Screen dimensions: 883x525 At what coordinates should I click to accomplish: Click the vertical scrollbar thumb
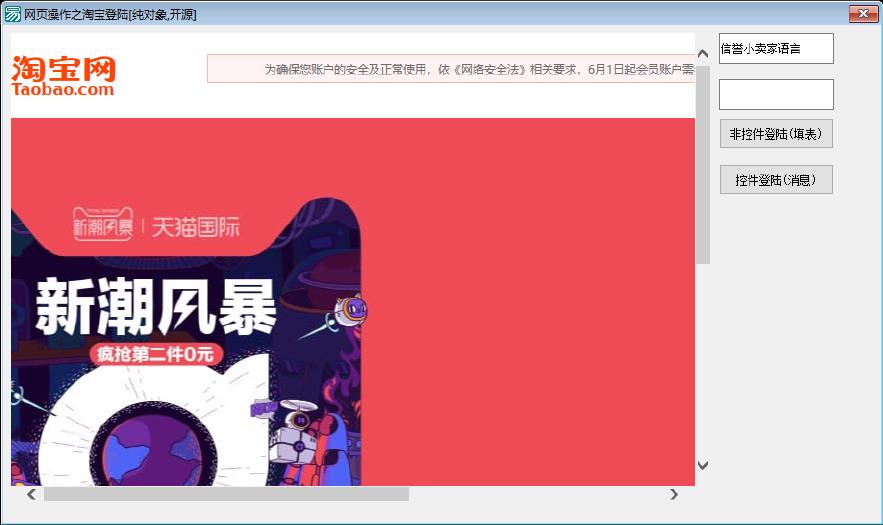[703, 164]
